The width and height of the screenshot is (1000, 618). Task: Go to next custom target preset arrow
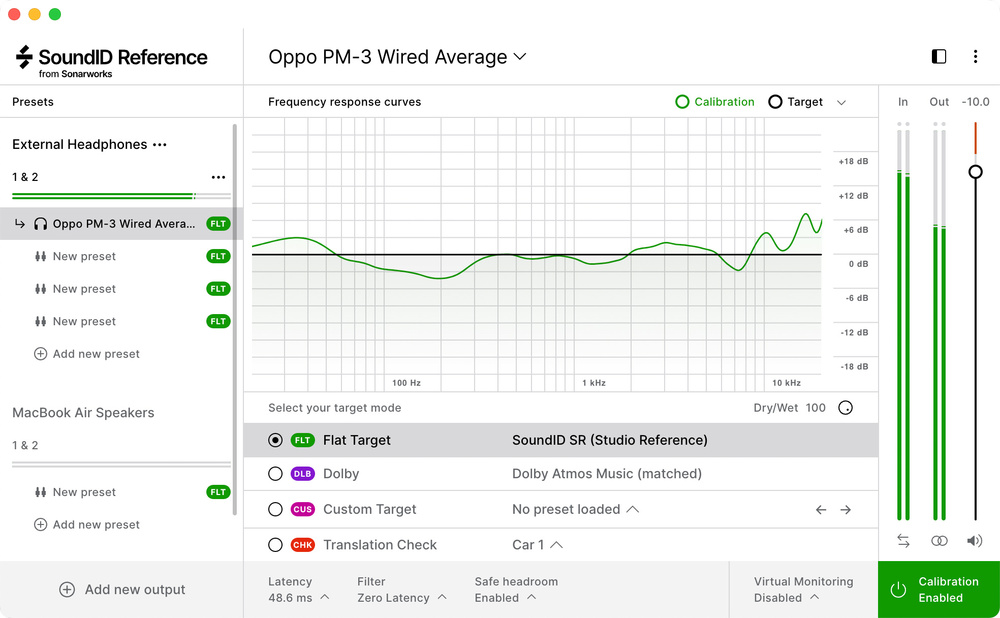point(845,510)
